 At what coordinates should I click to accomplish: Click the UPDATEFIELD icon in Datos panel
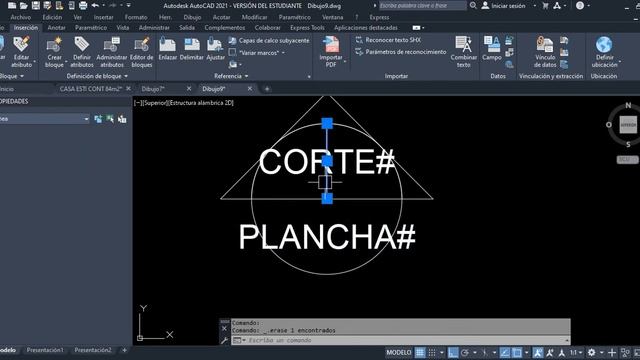click(x=509, y=40)
